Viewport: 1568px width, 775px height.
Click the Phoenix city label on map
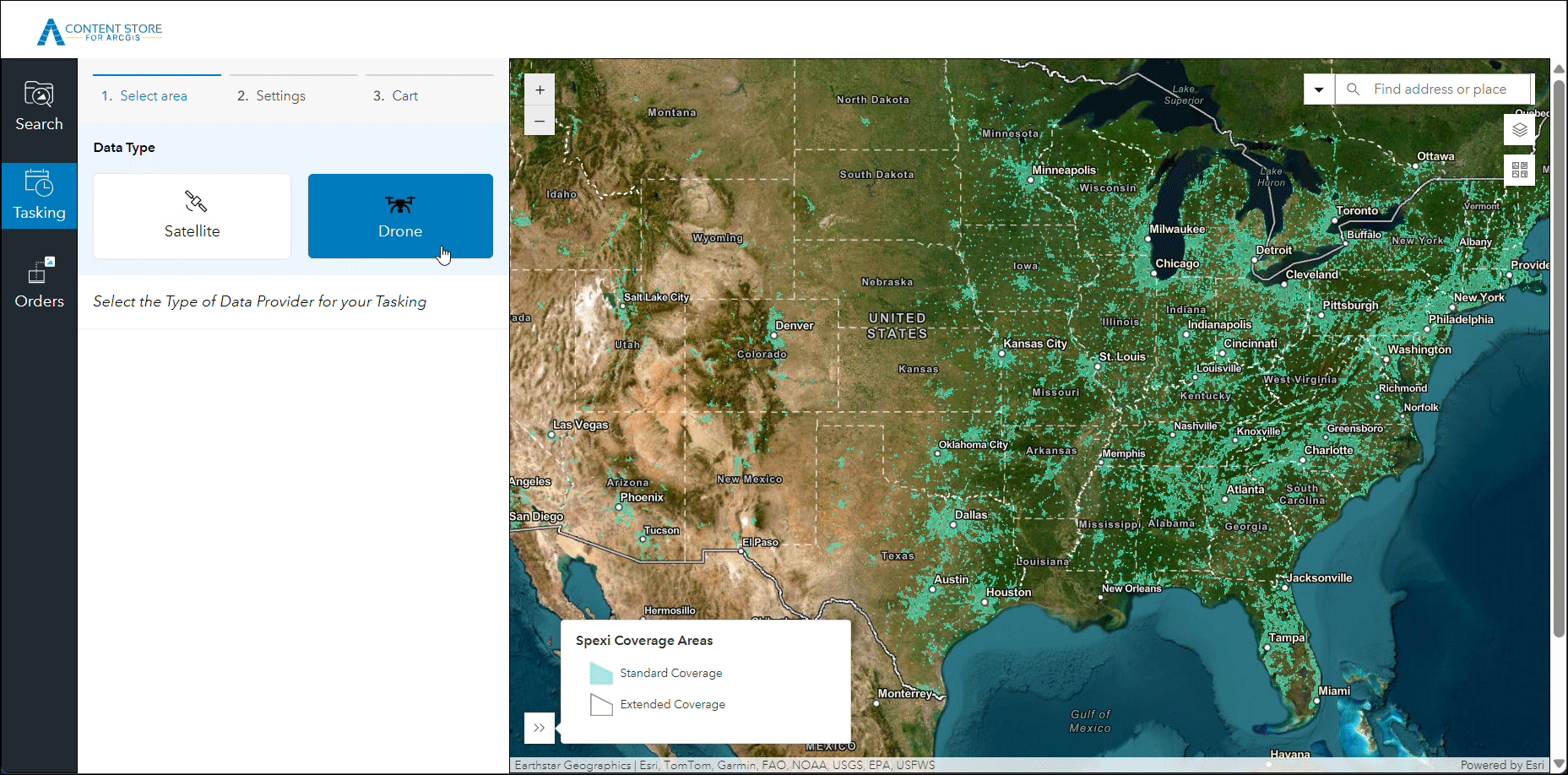pos(642,497)
